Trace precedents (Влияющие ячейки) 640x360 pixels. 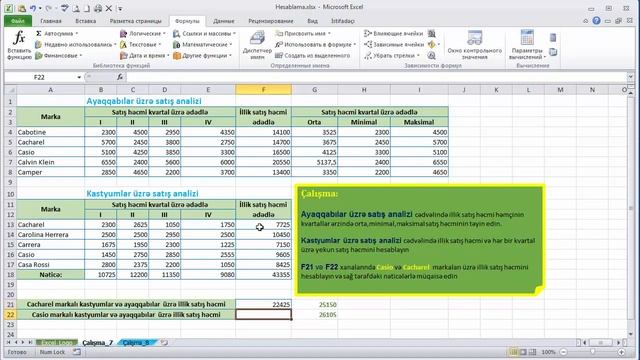[393, 33]
